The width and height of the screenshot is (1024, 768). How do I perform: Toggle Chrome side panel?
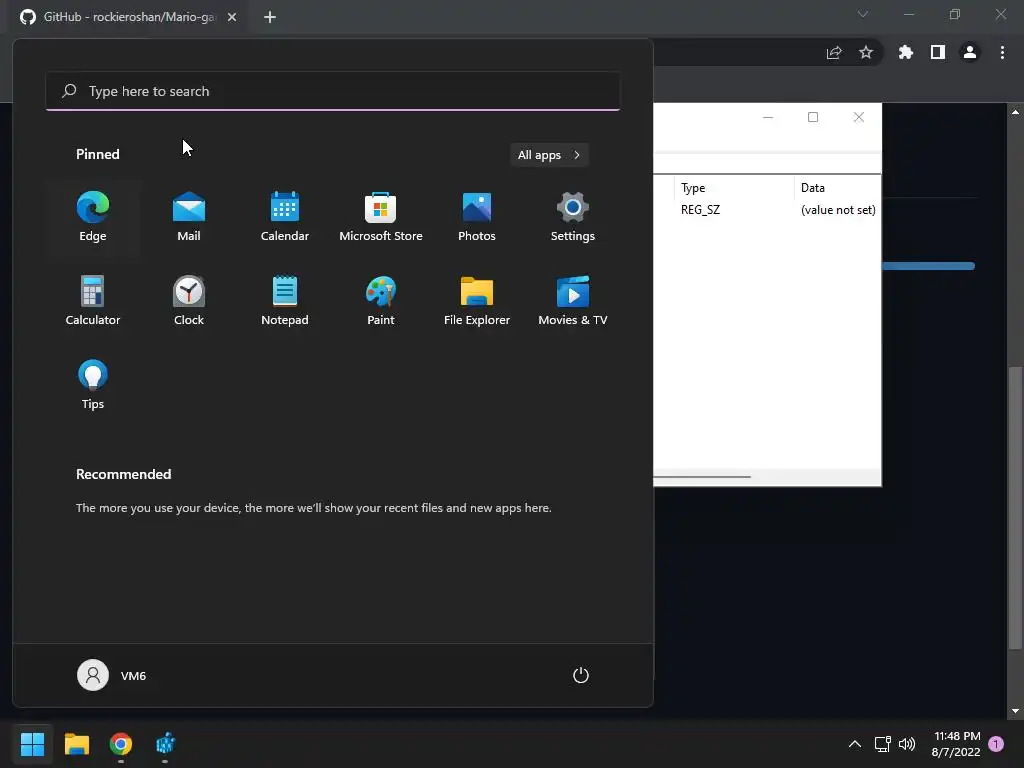tap(938, 52)
